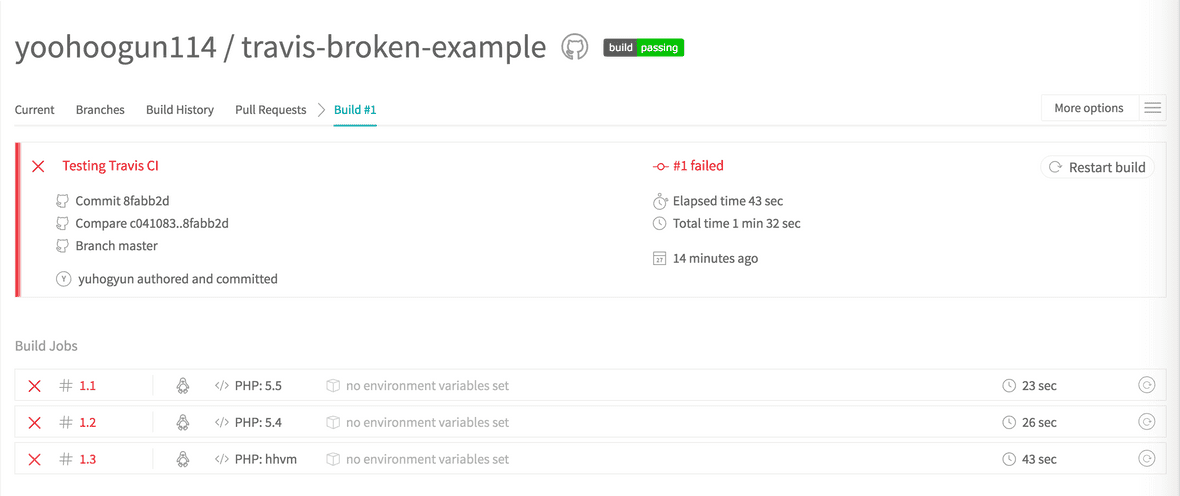Open job 1.1 PHP: 5.5 row
This screenshot has height=496, width=1180.
pos(258,385)
